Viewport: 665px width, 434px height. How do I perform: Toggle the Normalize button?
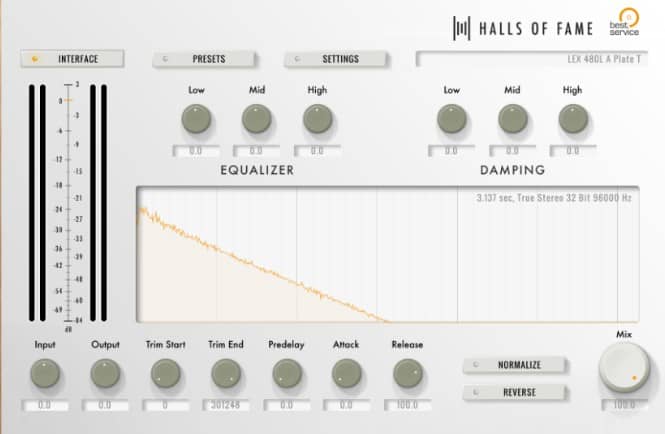[x=514, y=365]
